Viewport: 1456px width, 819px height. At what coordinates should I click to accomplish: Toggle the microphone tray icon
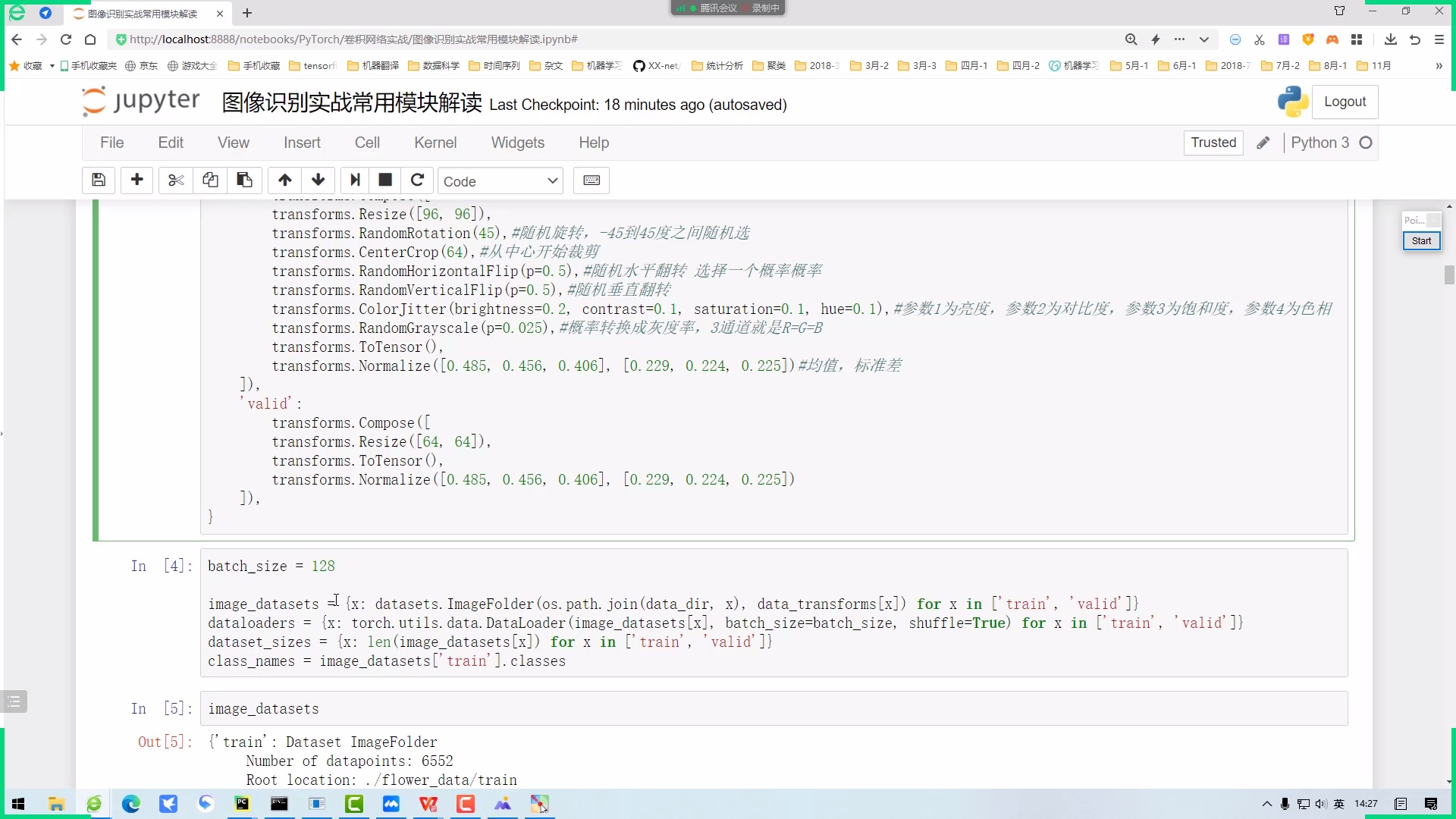[x=1285, y=804]
